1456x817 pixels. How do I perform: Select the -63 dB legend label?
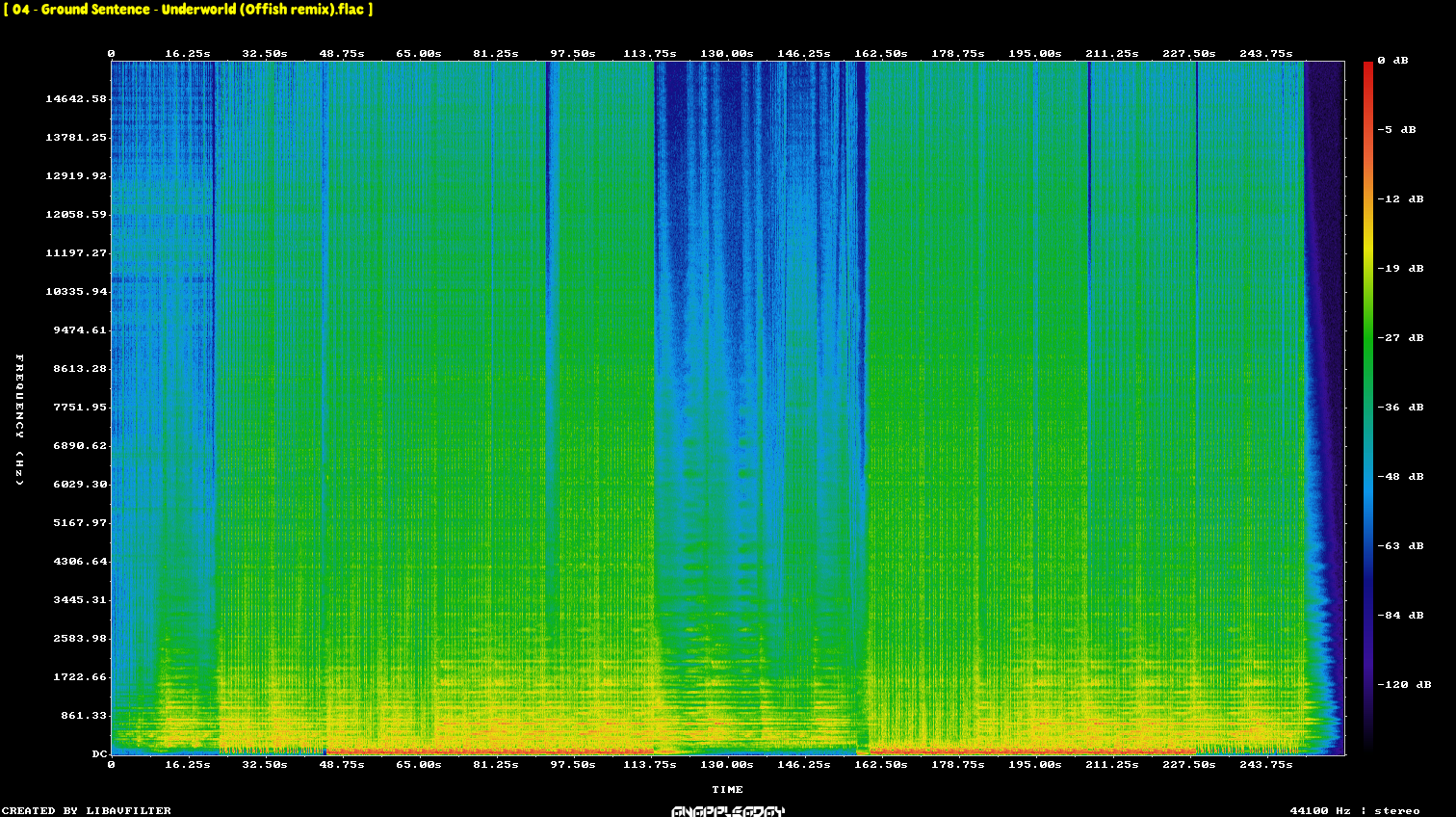pyautogui.click(x=1400, y=546)
